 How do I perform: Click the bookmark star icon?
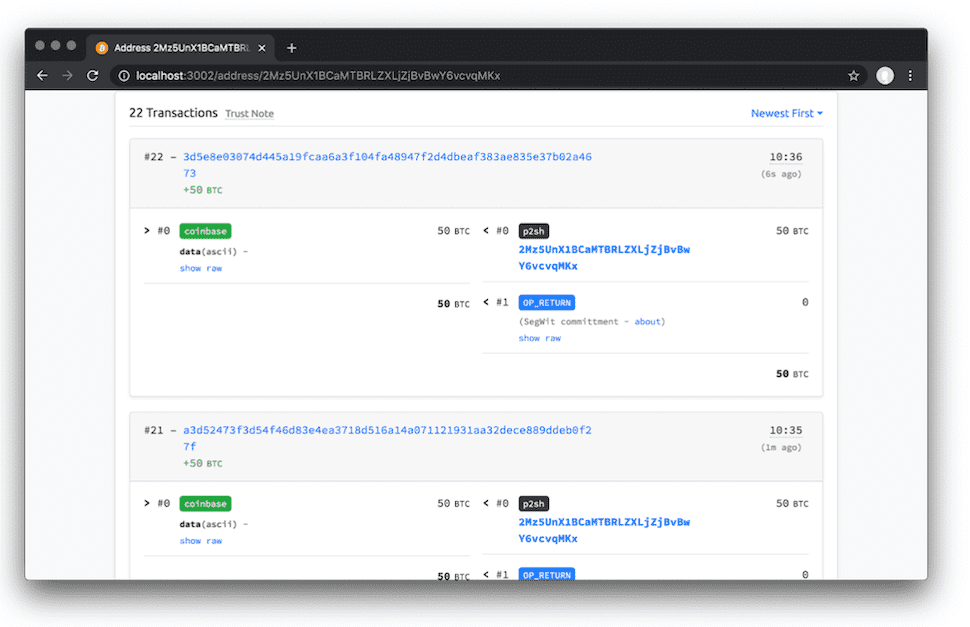click(x=853, y=75)
